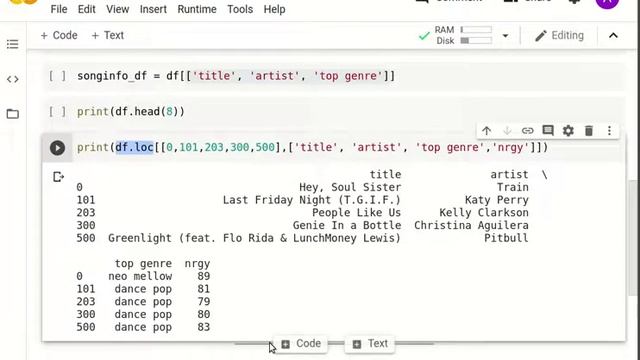Open the Insert menu
The height and width of the screenshot is (360, 640).
153,9
